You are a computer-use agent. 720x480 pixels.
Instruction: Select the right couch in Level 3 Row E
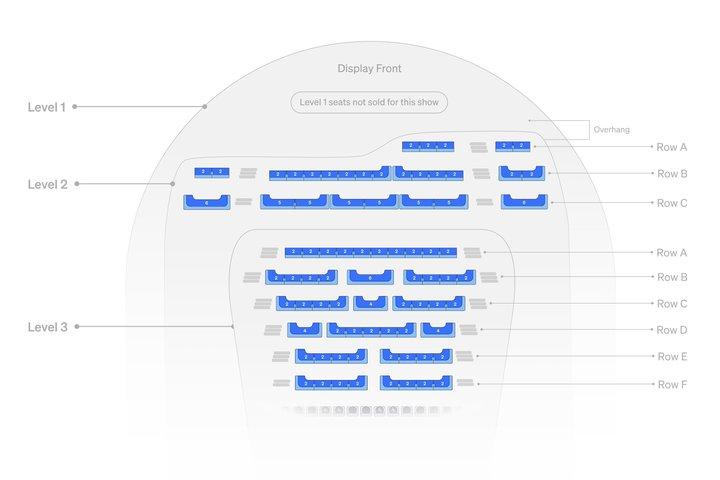tap(416, 356)
